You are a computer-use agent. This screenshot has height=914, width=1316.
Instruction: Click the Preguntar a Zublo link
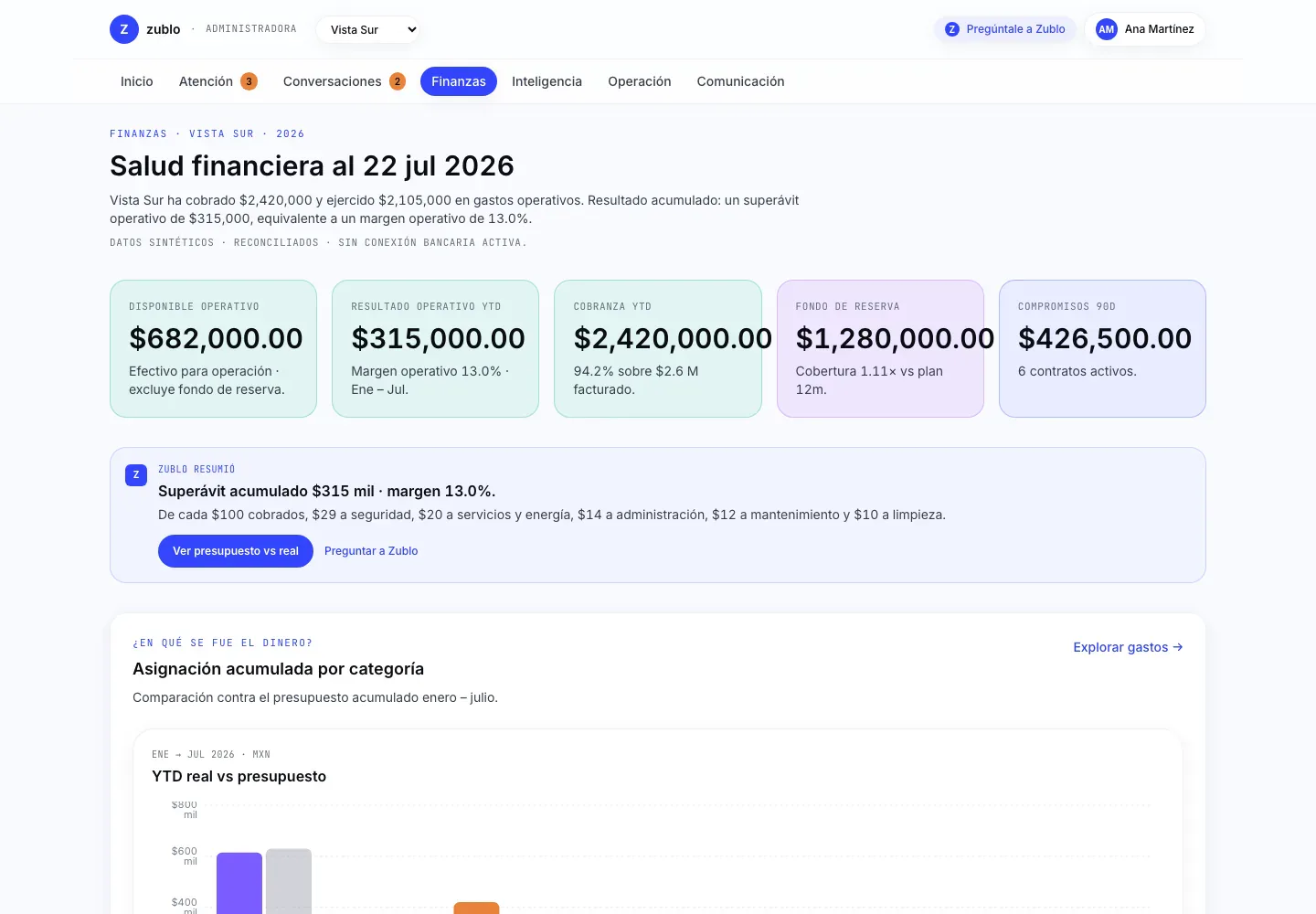coord(371,551)
